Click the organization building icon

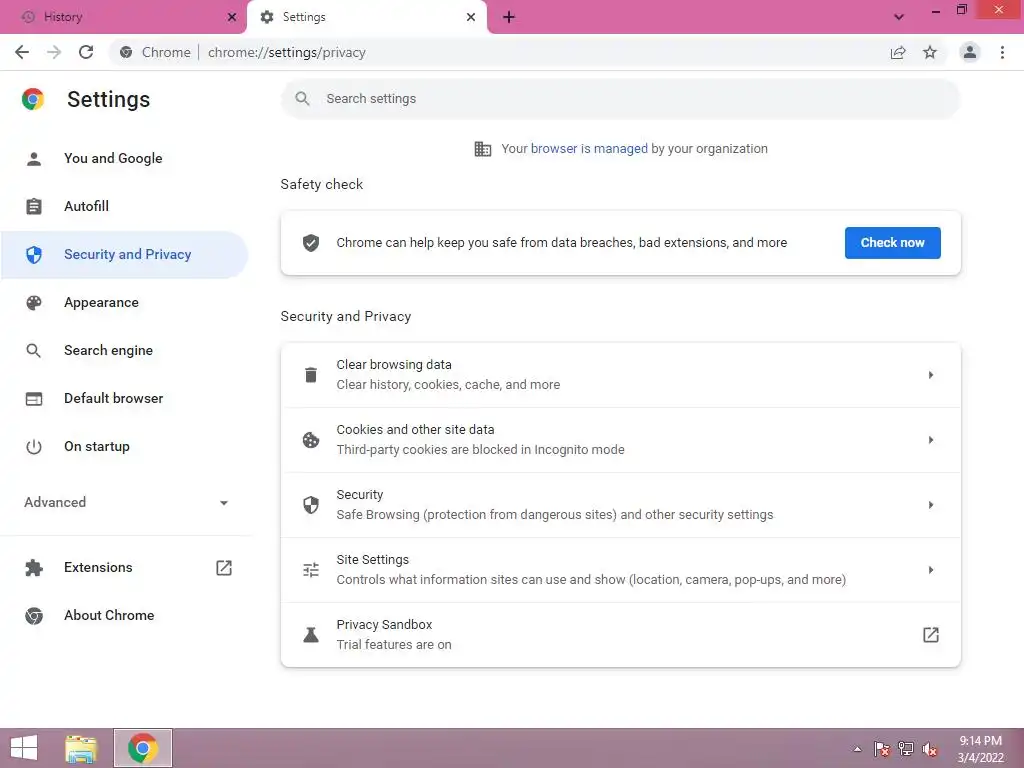point(483,149)
